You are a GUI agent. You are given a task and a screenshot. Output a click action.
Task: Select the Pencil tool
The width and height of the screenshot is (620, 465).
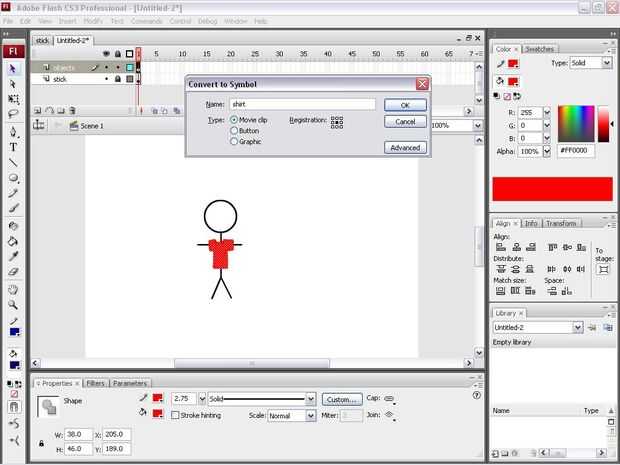[x=13, y=193]
